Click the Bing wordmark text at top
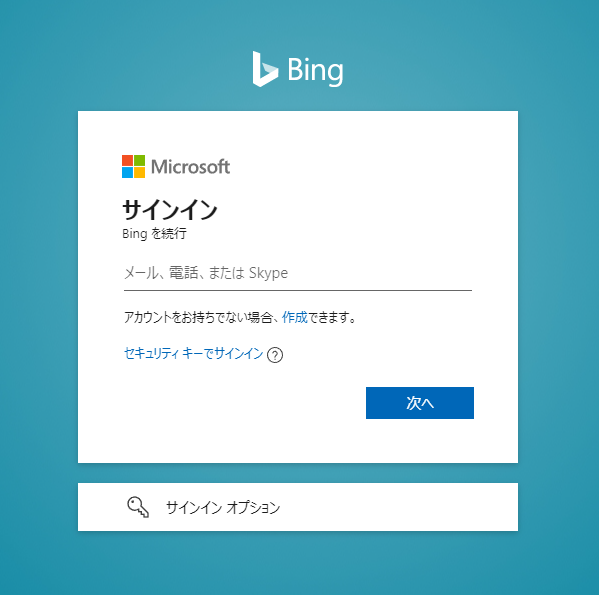This screenshot has width=599, height=595. (x=315, y=71)
